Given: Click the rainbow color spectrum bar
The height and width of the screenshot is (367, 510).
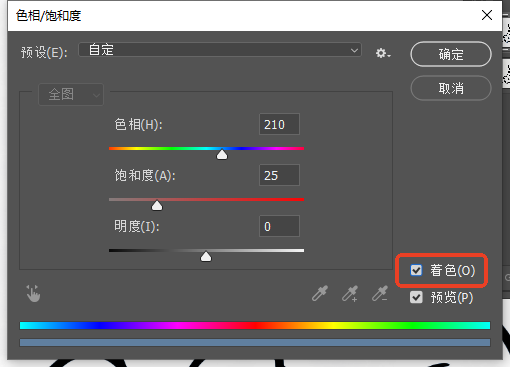Looking at the screenshot, I should [255, 325].
